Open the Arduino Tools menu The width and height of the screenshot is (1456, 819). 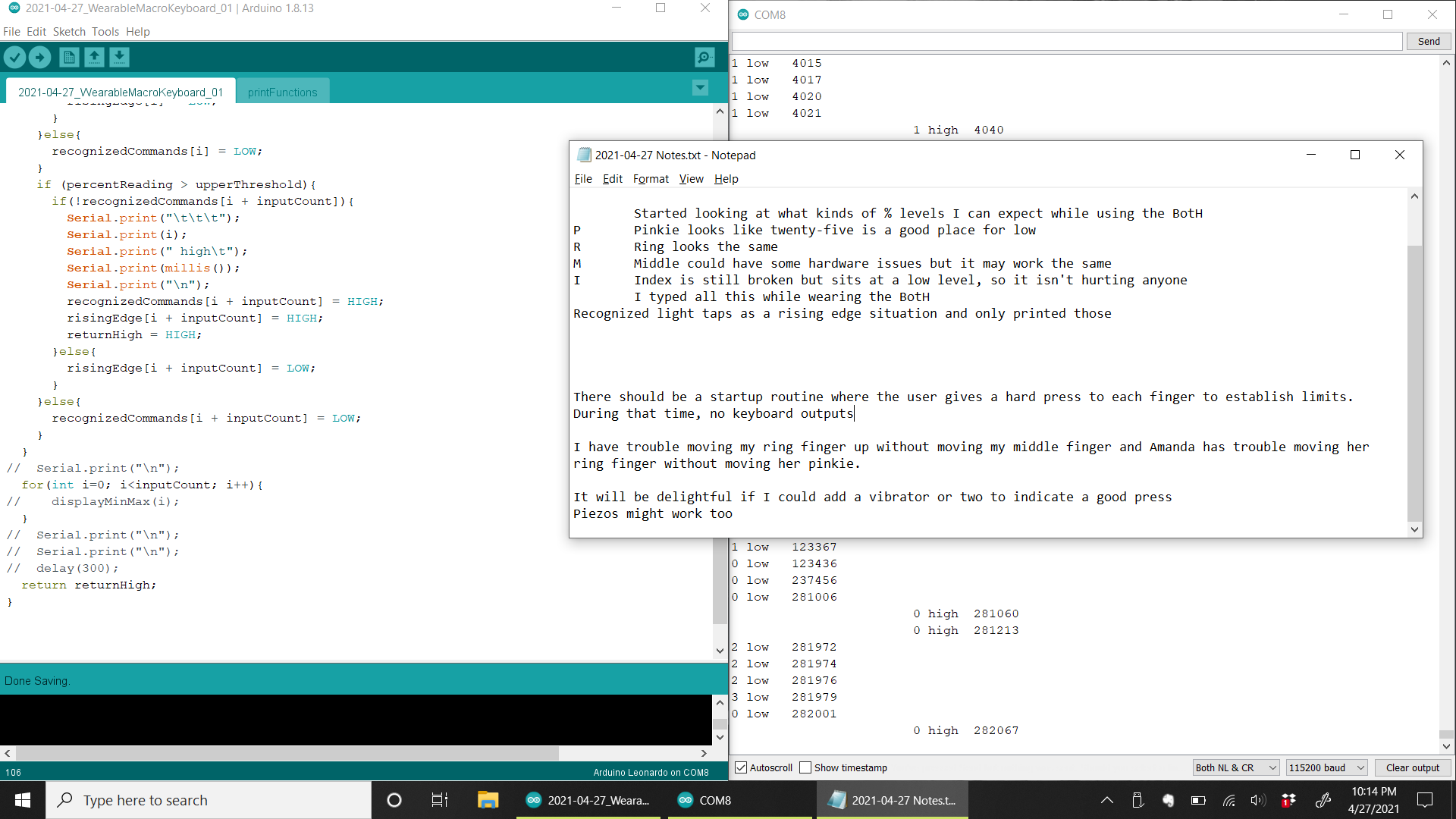click(x=105, y=31)
